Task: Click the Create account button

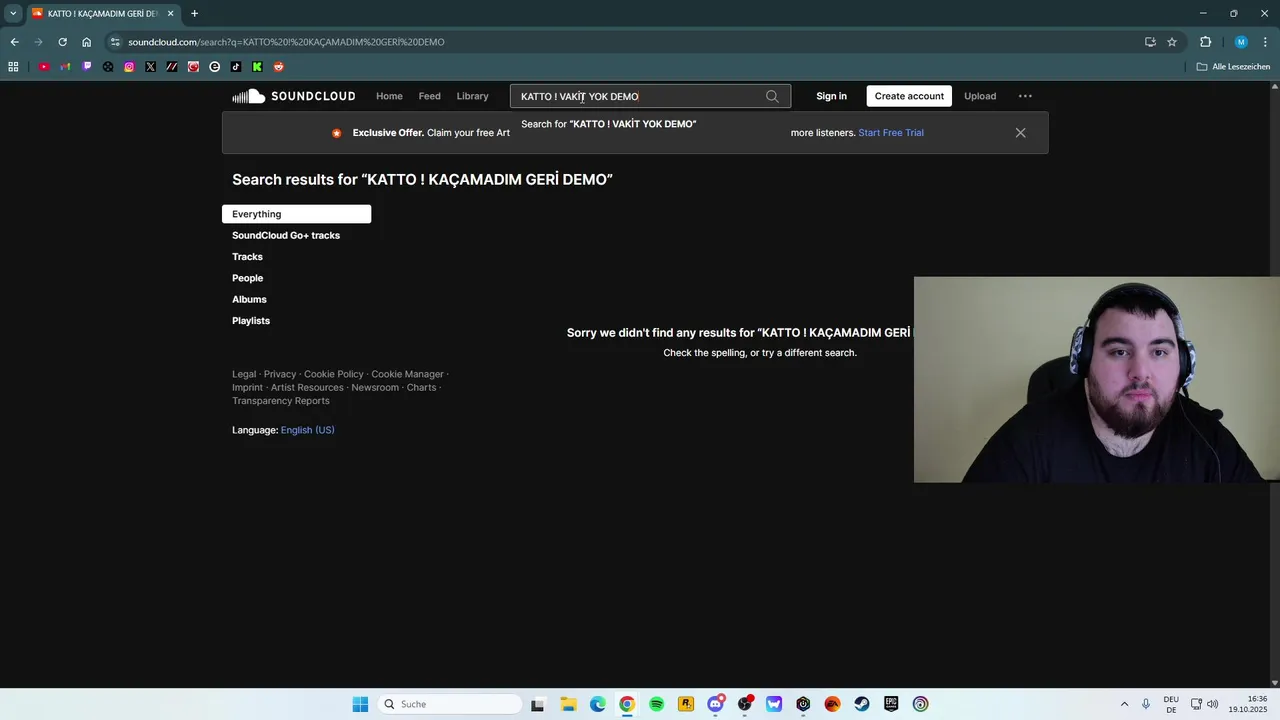Action: pos(909,96)
